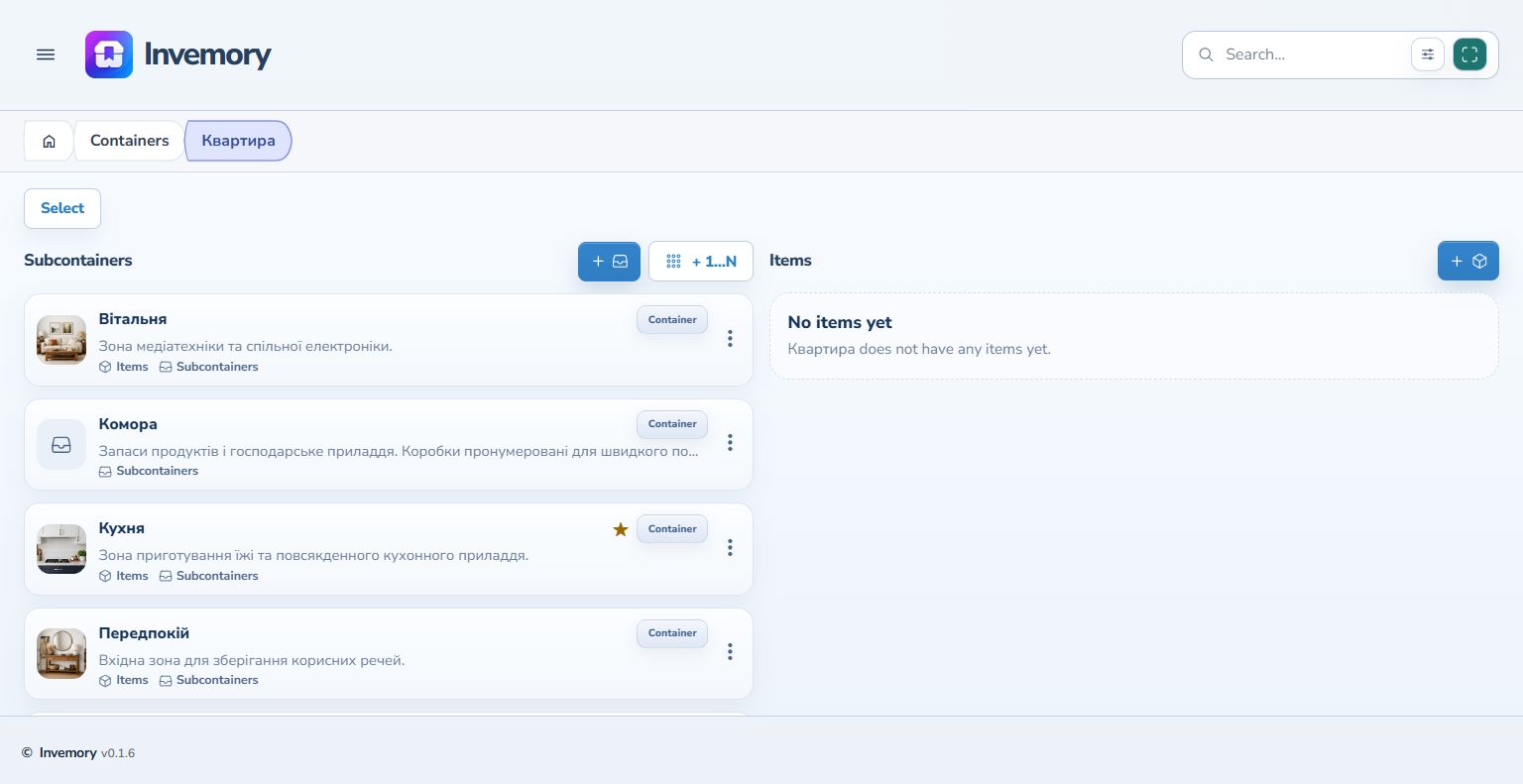Click the Комора description starting 'Запаси продуктів'
The width and height of the screenshot is (1523, 784).
tap(399, 451)
